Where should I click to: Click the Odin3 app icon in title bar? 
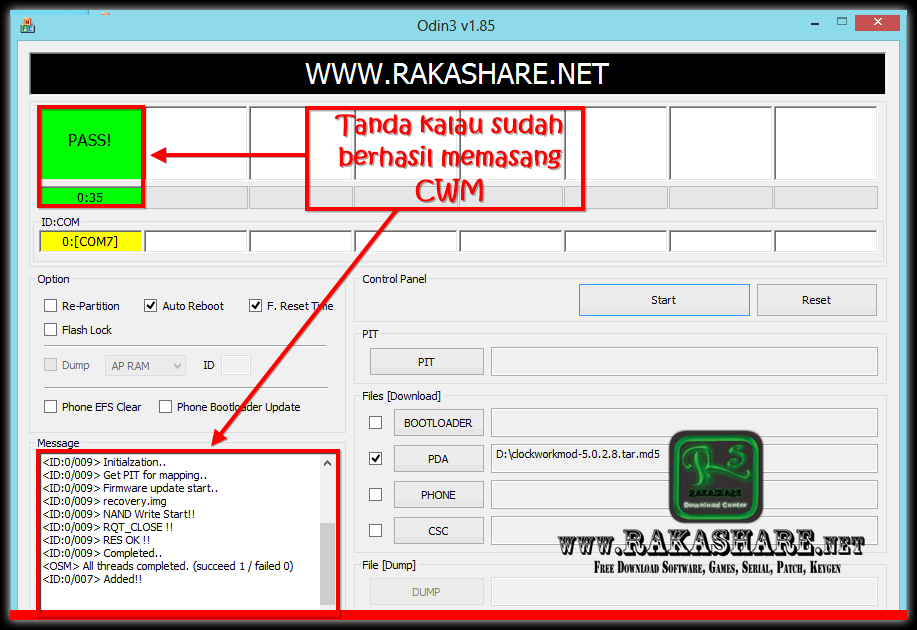[x=27, y=25]
